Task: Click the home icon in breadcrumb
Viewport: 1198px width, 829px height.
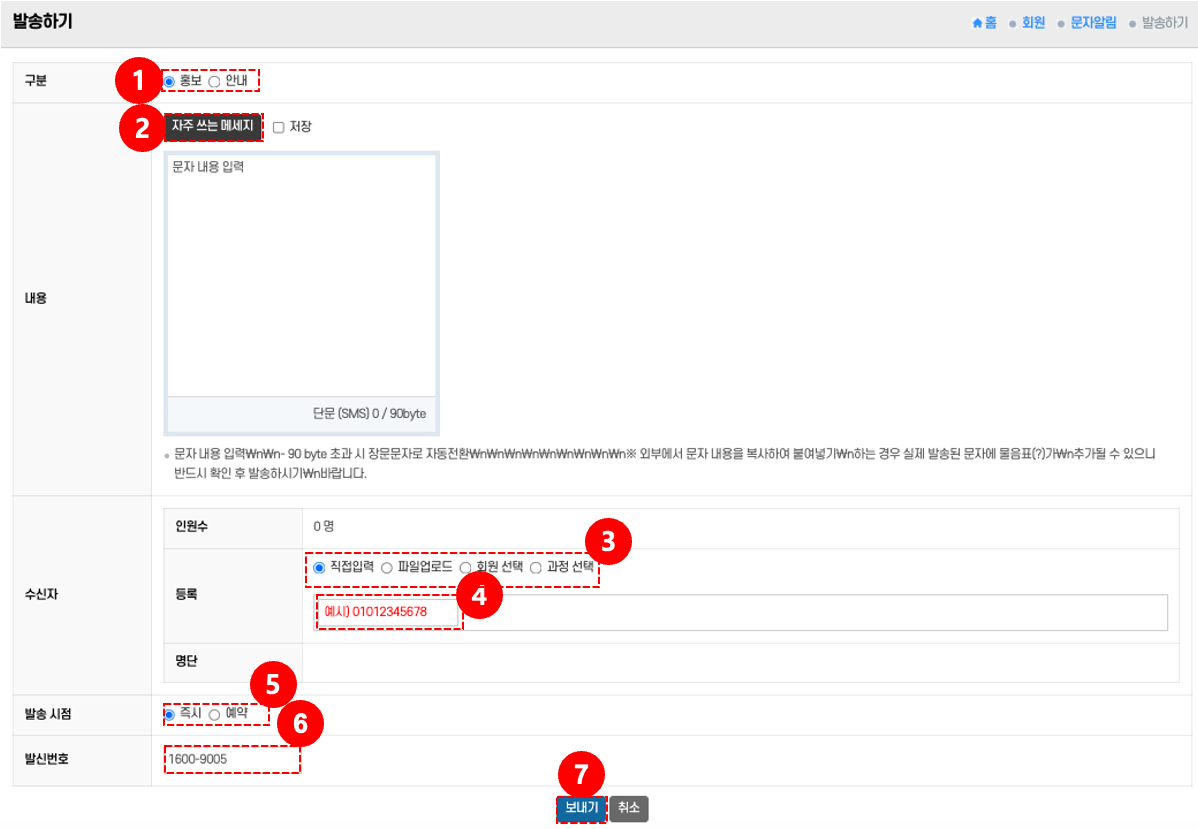Action: pos(977,23)
